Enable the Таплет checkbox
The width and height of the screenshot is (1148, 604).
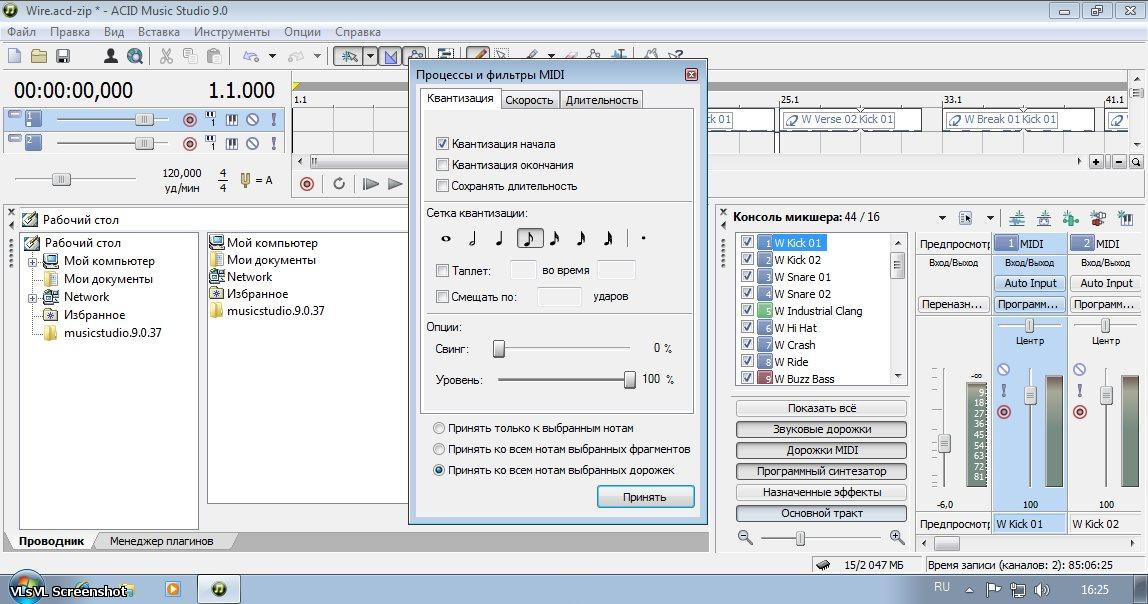click(x=442, y=271)
